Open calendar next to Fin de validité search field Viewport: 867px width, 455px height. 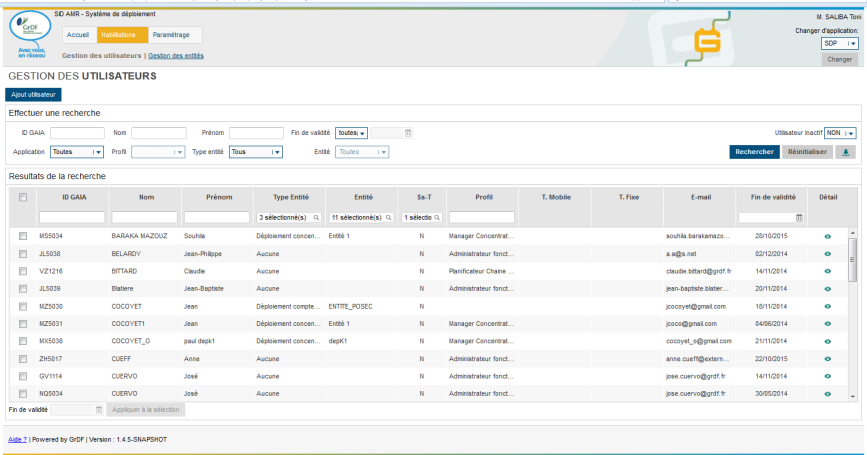408,133
